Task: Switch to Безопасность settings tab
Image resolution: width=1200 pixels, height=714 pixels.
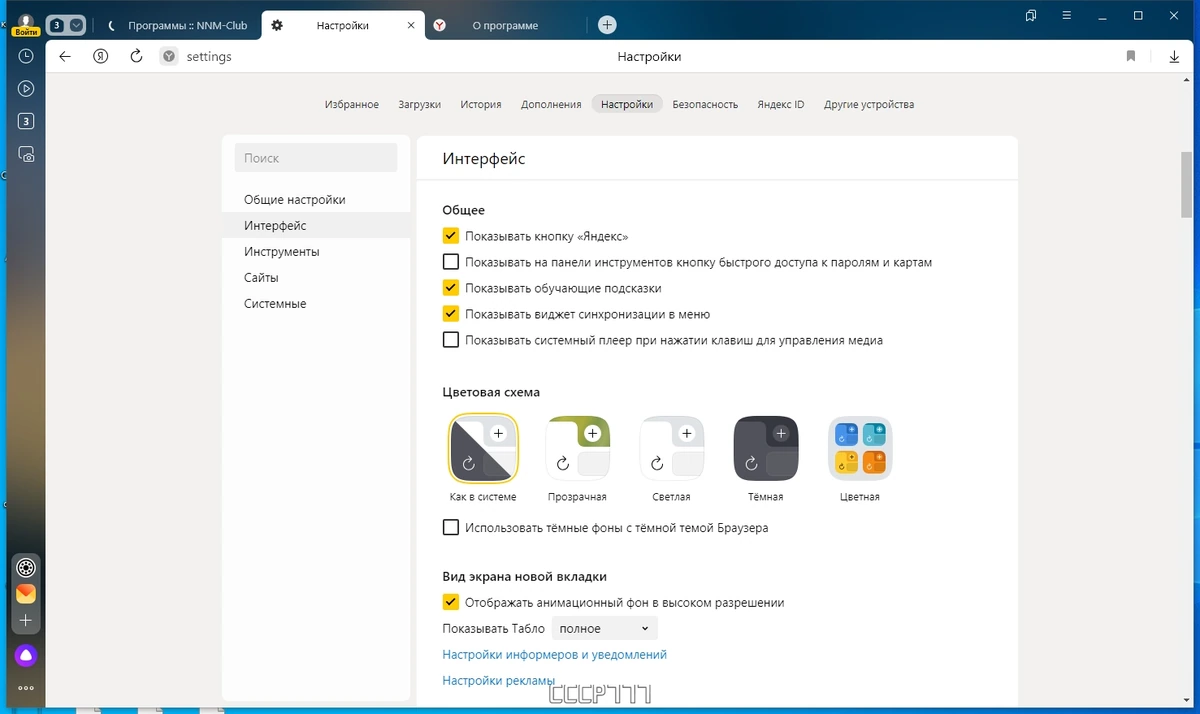Action: [x=705, y=104]
